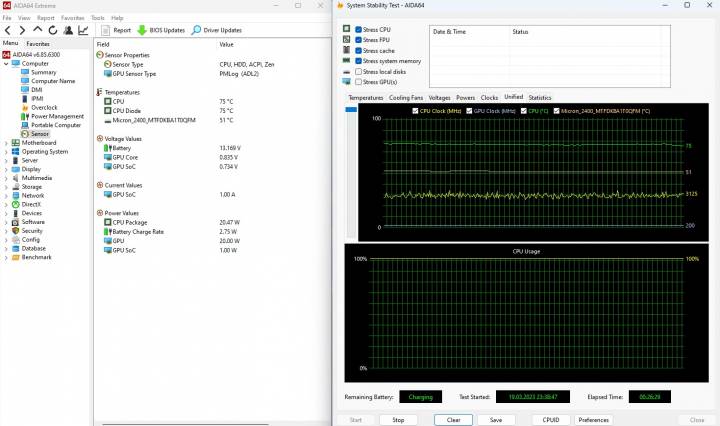Go back using the left arrow toolbar icon
The width and height of the screenshot is (720, 426).
8,30
